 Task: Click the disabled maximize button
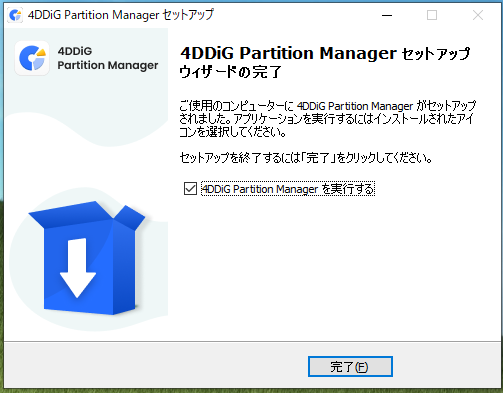pyautogui.click(x=432, y=15)
